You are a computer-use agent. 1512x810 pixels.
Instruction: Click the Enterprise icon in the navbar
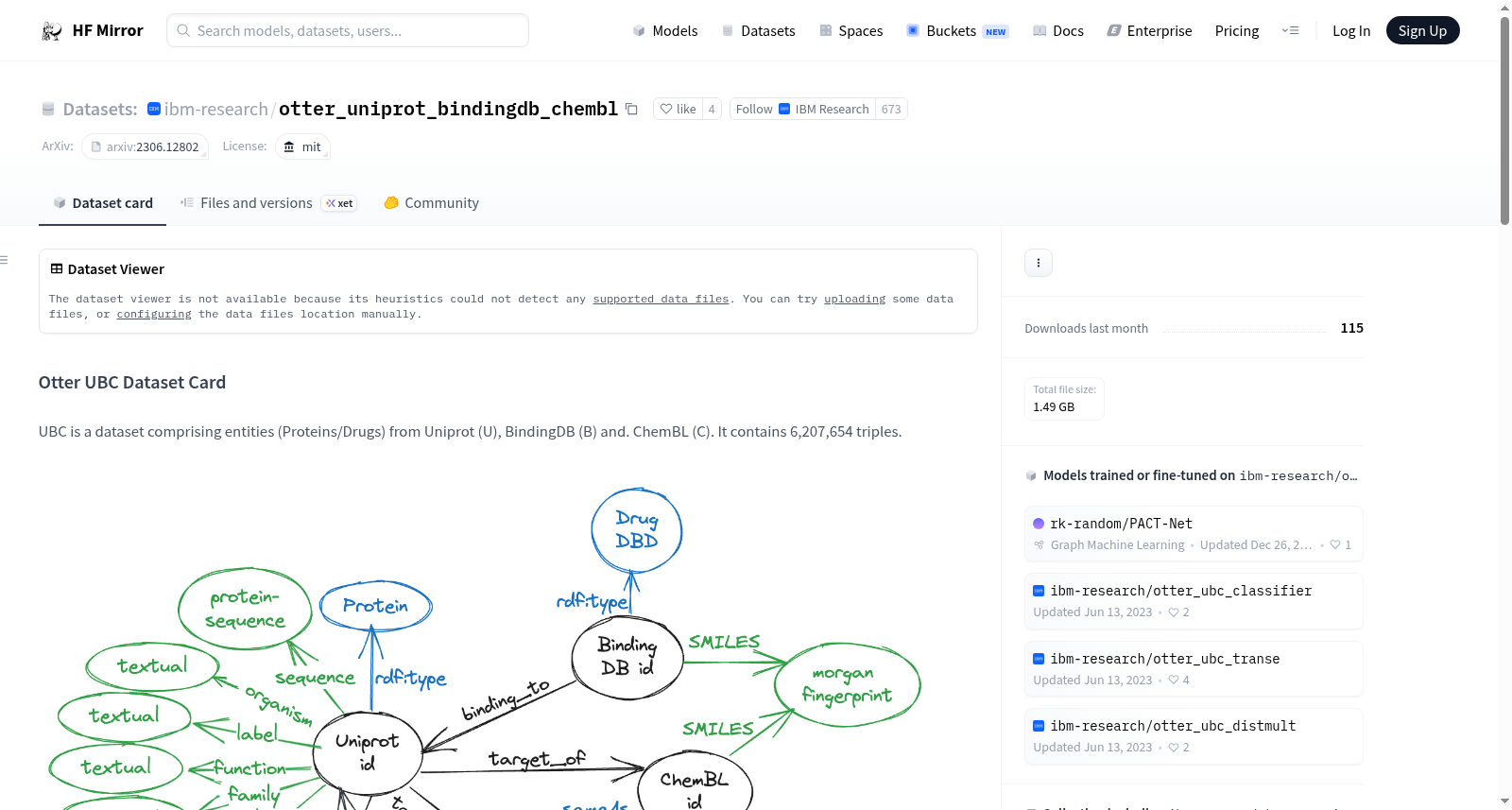pos(1114,30)
